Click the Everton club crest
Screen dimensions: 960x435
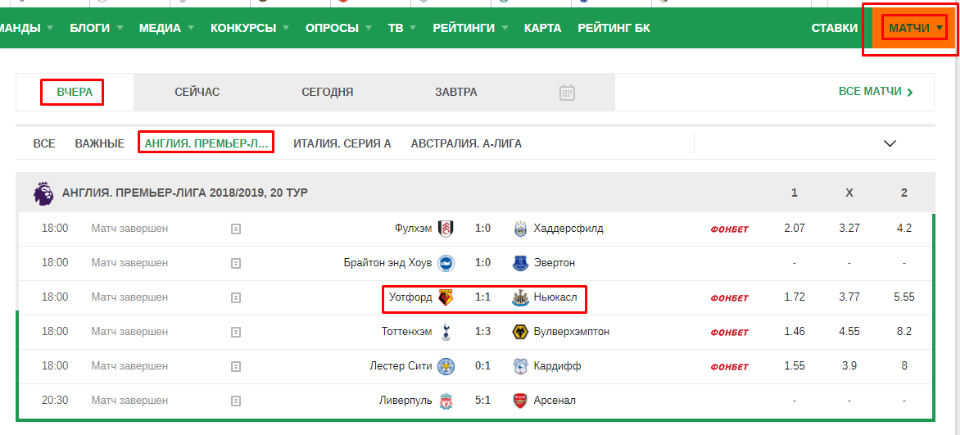point(520,263)
